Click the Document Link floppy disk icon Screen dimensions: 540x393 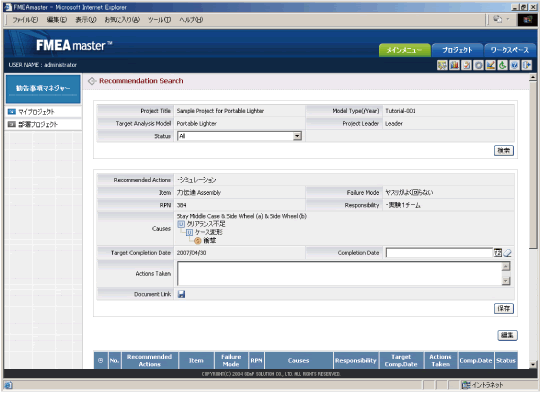(181, 294)
